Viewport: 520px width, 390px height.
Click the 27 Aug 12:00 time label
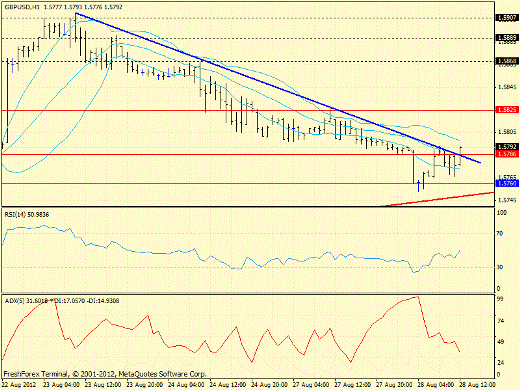pyautogui.click(x=353, y=385)
